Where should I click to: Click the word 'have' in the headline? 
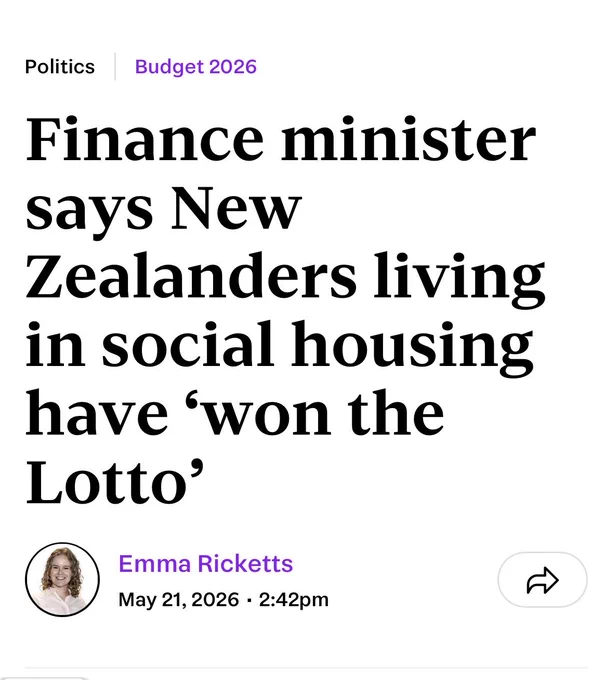pyautogui.click(x=97, y=412)
